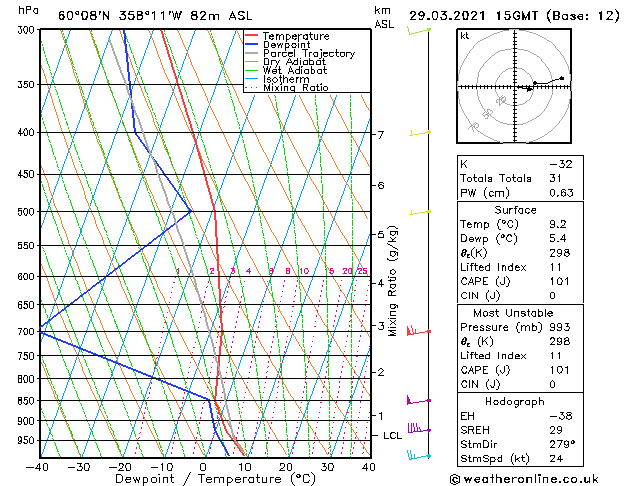Click the 300 hPa pressure axis label

(28, 30)
